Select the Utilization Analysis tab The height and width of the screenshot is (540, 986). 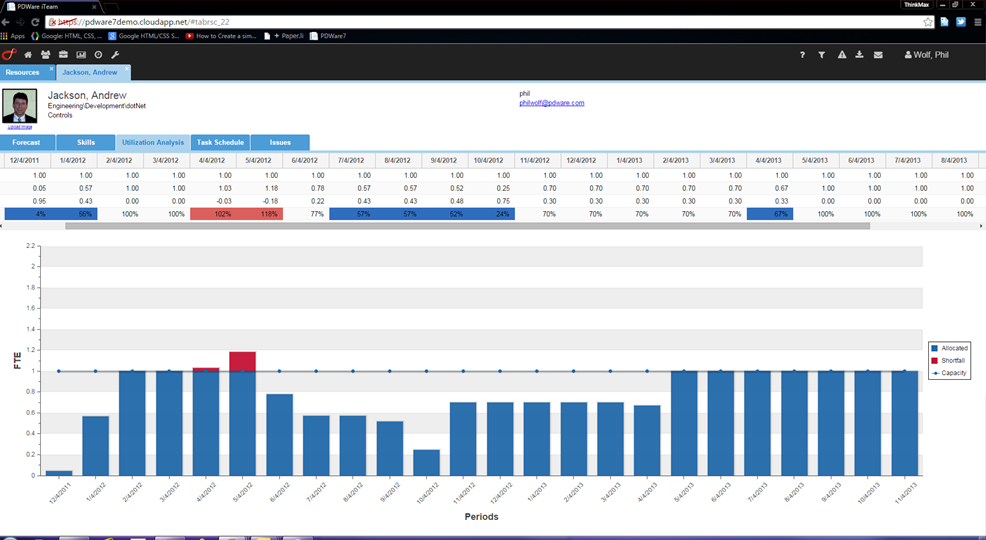point(153,143)
